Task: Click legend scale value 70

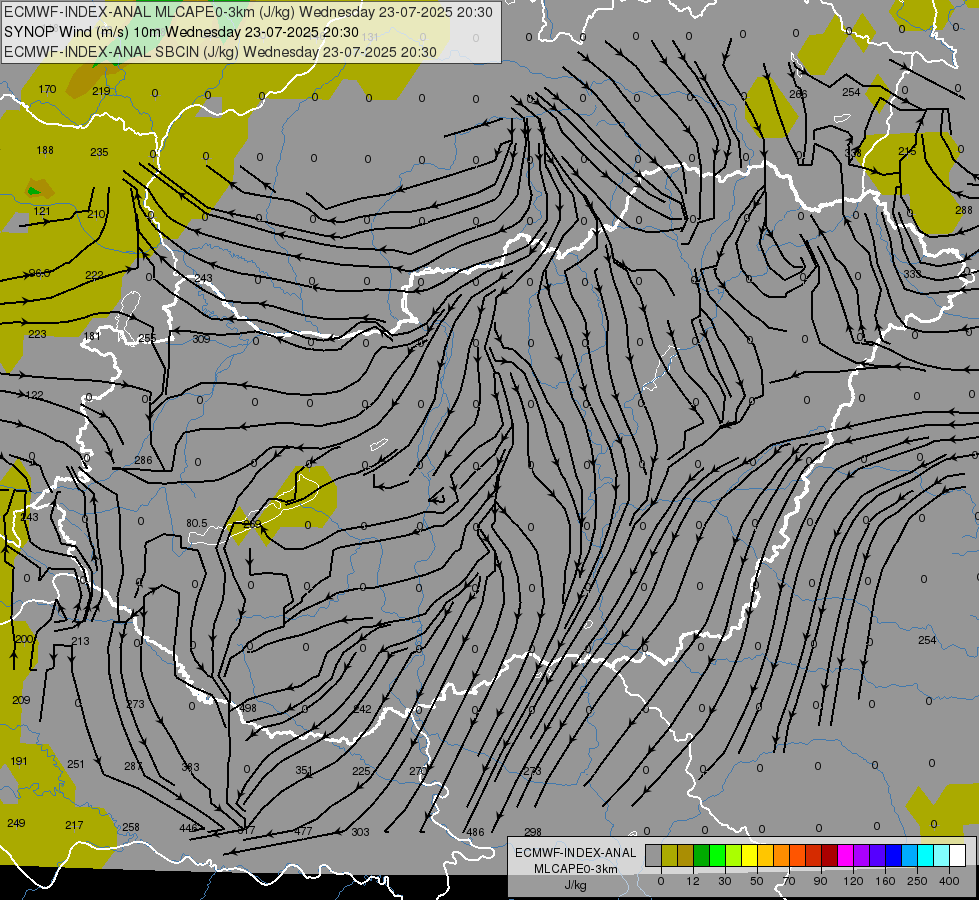Action: (789, 881)
